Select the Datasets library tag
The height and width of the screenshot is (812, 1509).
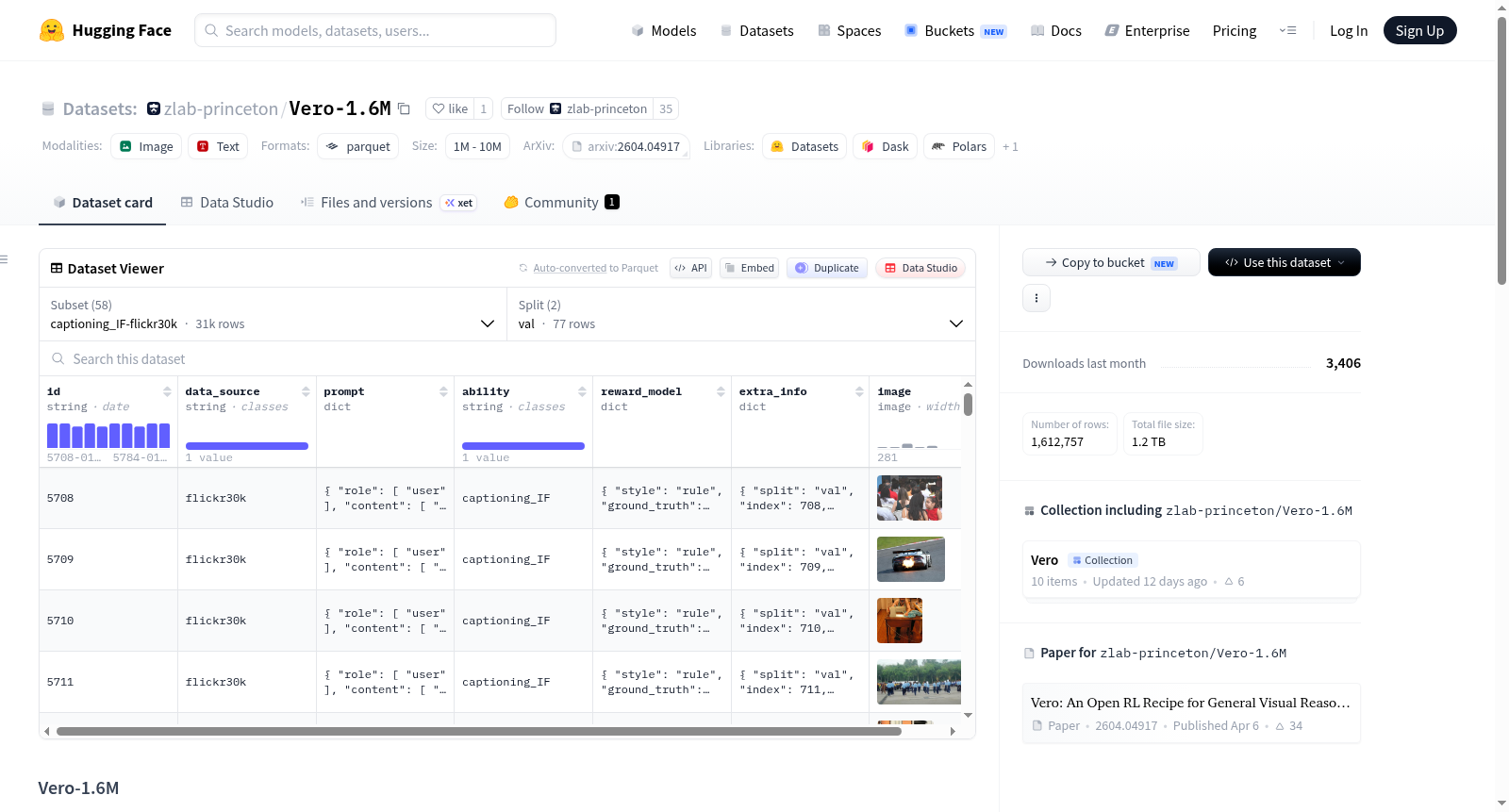[x=804, y=146]
